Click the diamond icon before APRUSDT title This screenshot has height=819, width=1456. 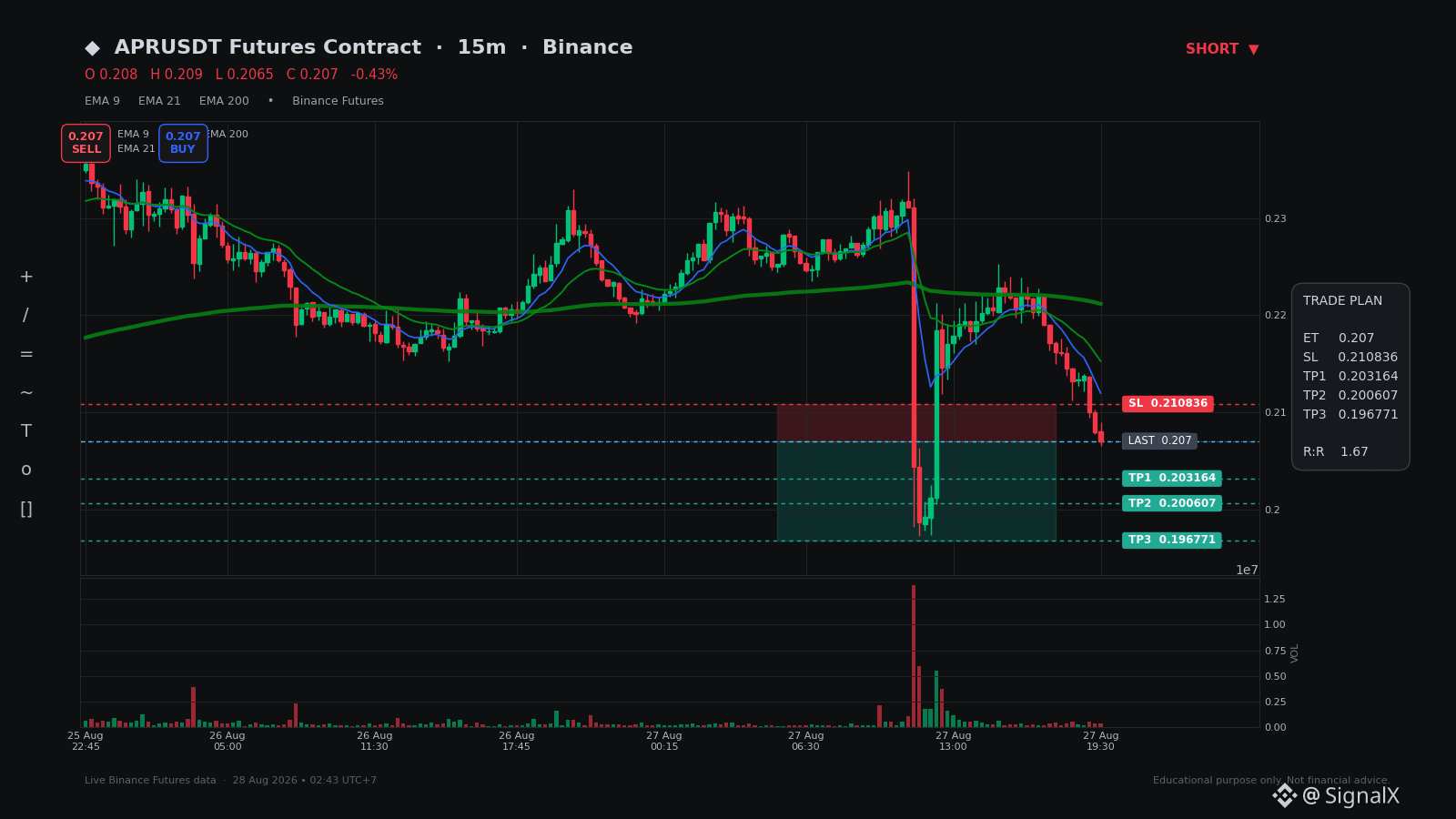coord(92,48)
